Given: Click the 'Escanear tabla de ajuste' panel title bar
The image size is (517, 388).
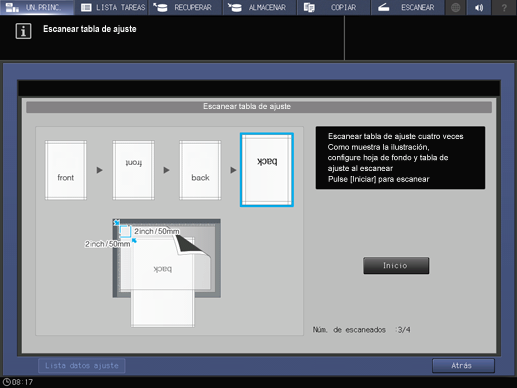Looking at the screenshot, I should (x=259, y=107).
